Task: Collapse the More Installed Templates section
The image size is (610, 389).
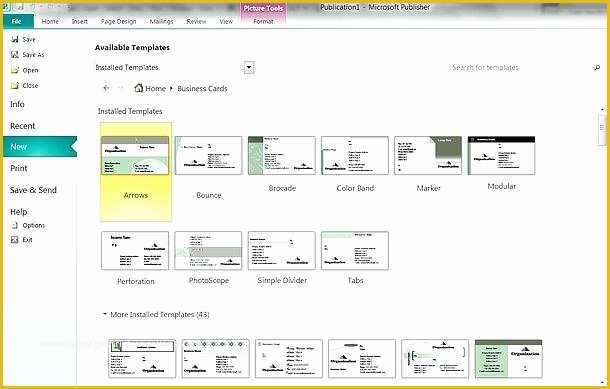Action: (104, 314)
